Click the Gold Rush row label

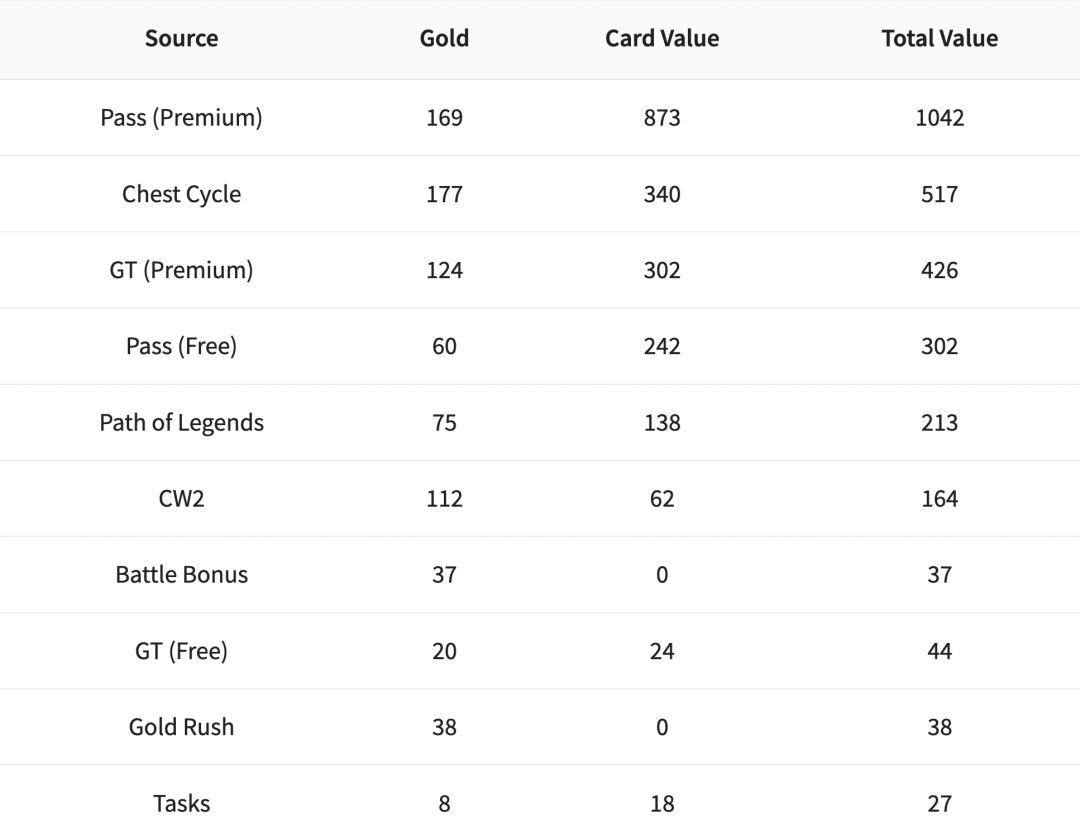[x=181, y=727]
